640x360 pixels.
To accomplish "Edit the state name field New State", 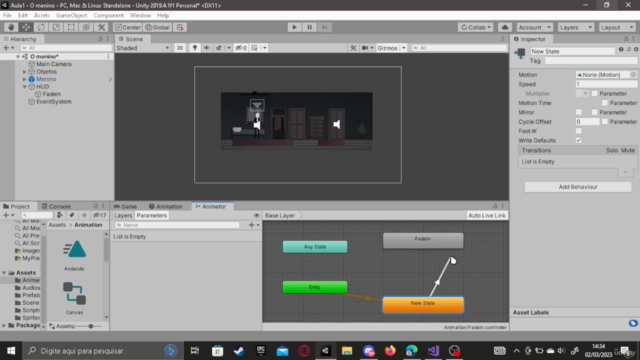I will 572,51.
